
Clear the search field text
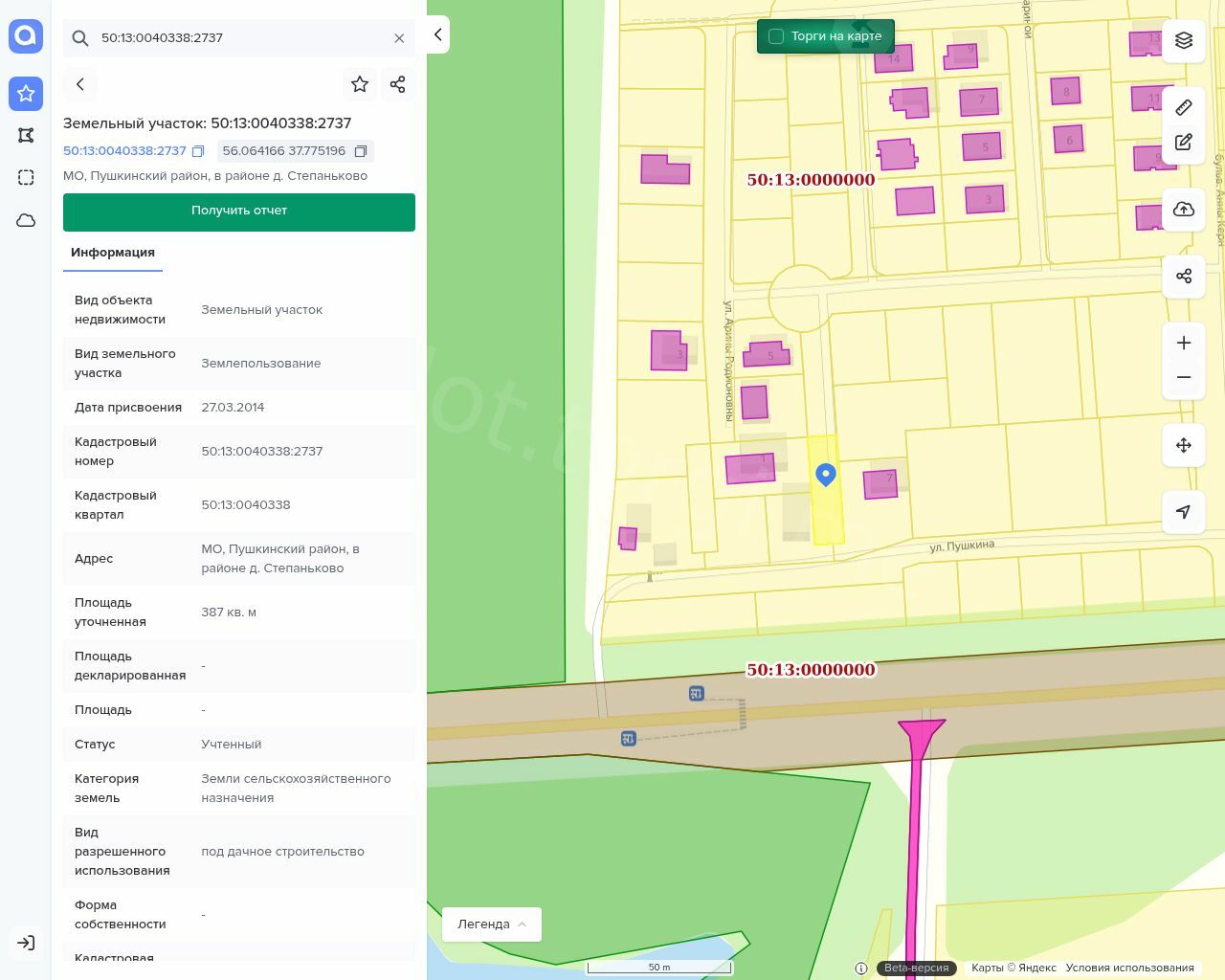pyautogui.click(x=399, y=38)
